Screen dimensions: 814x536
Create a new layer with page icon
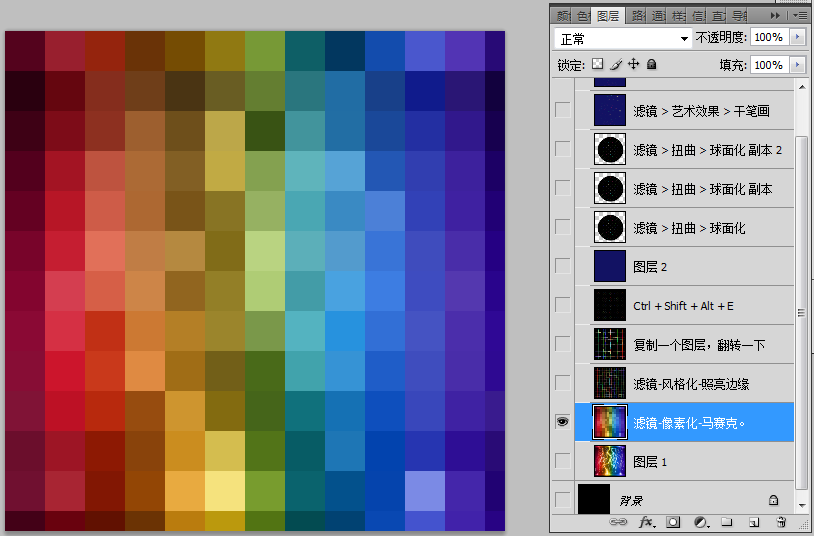point(754,522)
